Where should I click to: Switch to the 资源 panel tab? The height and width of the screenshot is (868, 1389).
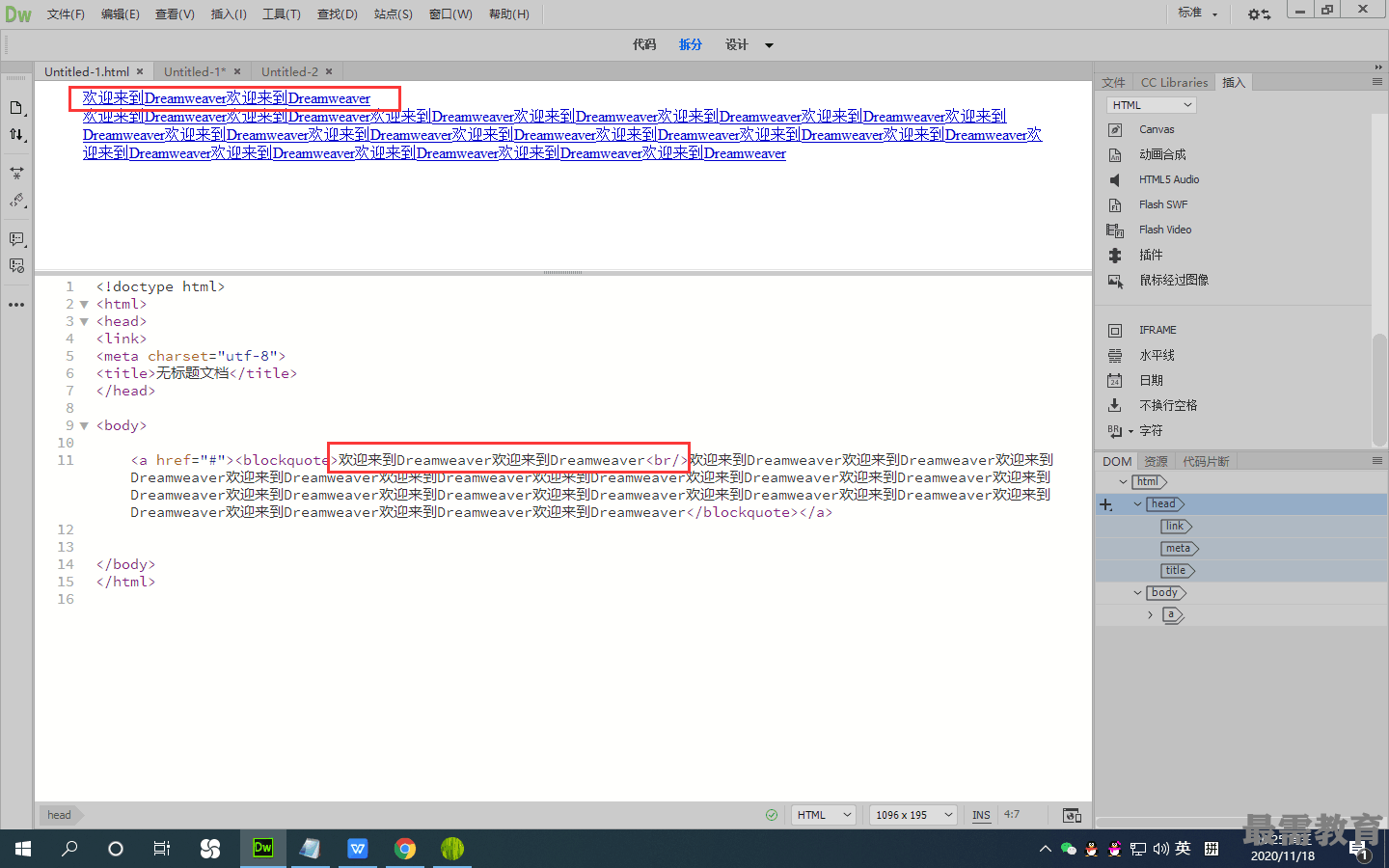click(1156, 461)
